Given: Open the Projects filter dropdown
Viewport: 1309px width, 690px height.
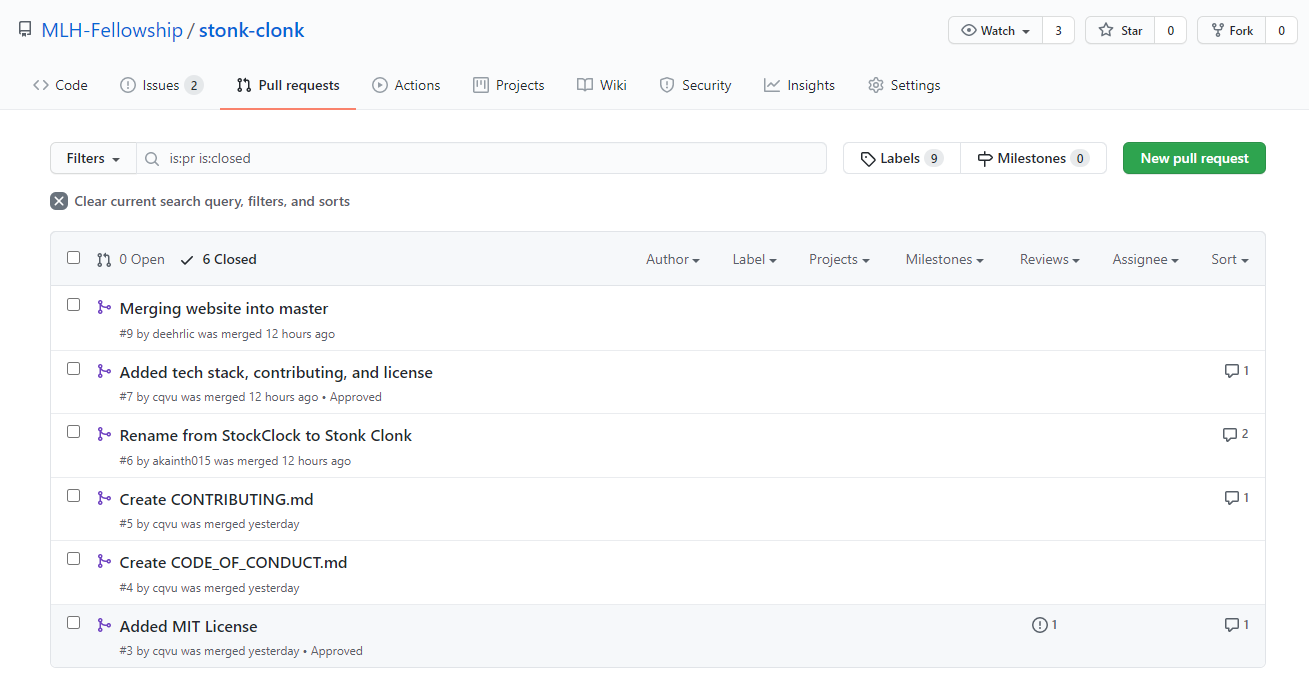Looking at the screenshot, I should pos(839,259).
